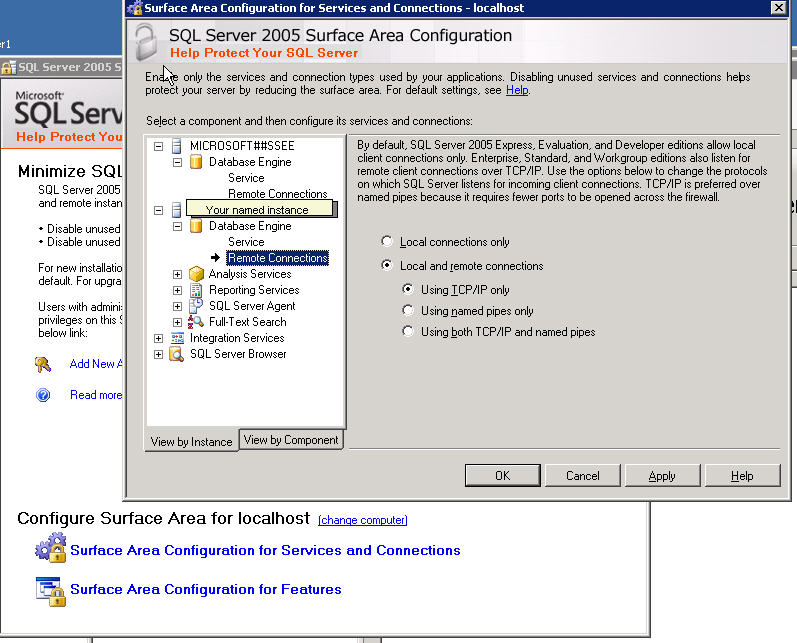This screenshot has height=643, width=797.
Task: Click background SQL Server 2005 window title bar
Action: (62, 67)
